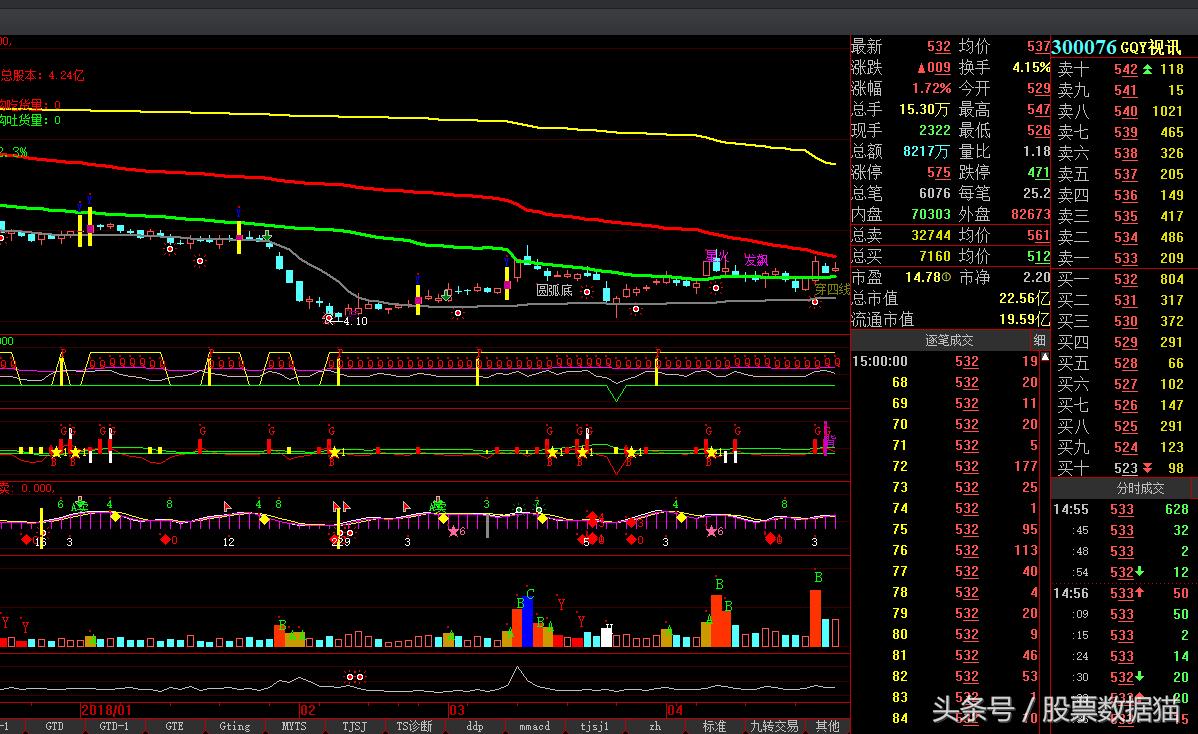Viewport: 1198px width, 734px height.
Task: Open the TS诊断 indicator tab
Action: pyautogui.click(x=414, y=726)
